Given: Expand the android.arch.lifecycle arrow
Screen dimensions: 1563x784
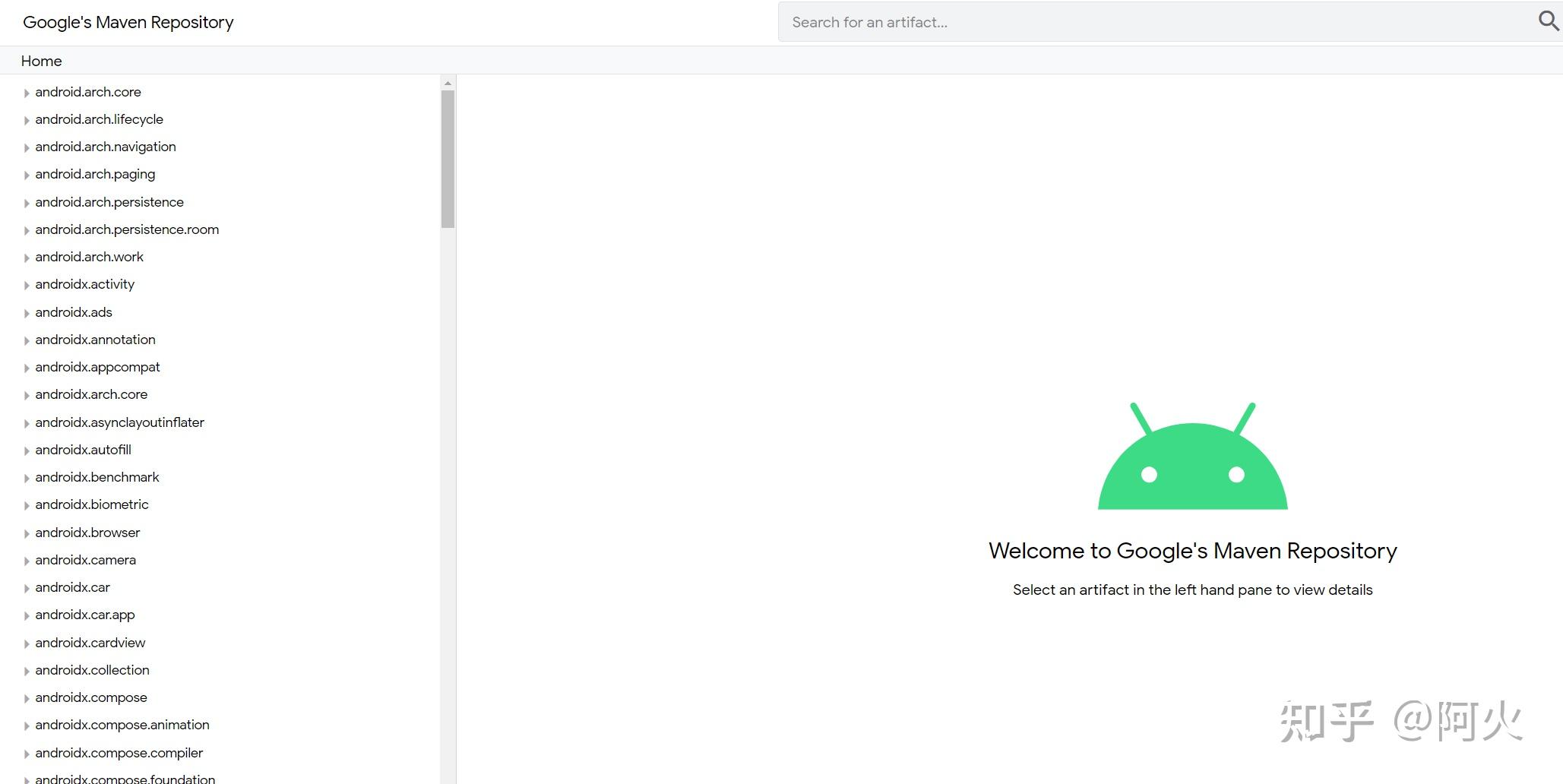Looking at the screenshot, I should point(27,120).
